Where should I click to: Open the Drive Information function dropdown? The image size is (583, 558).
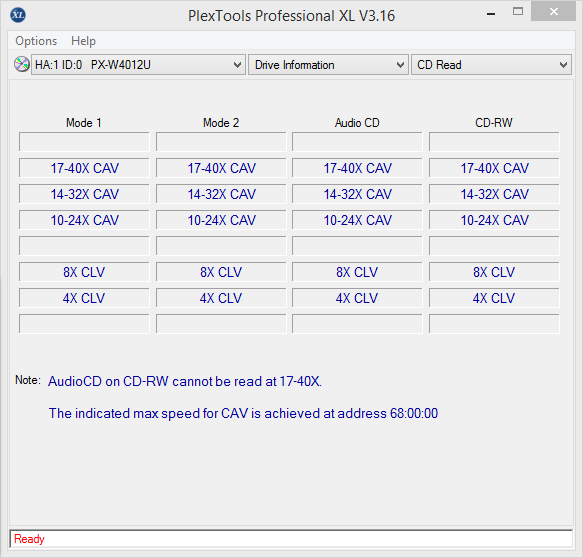[328, 65]
